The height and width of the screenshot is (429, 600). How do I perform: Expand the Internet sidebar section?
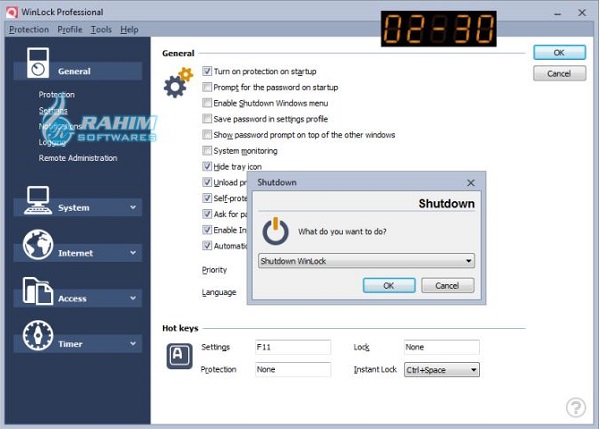pyautogui.click(x=133, y=253)
